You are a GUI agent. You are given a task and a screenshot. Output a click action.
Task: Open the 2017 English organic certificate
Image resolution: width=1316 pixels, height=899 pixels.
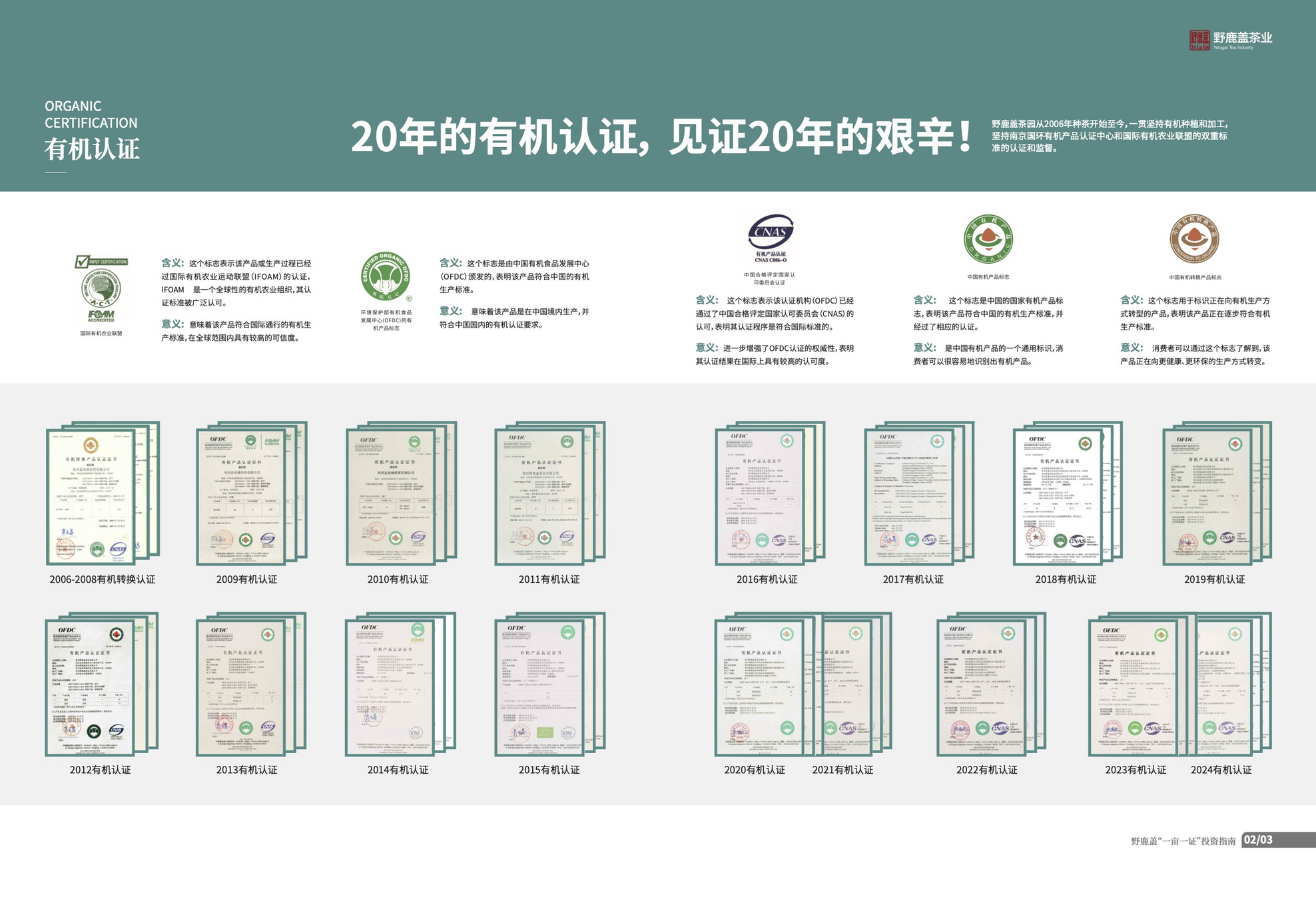coord(910,496)
